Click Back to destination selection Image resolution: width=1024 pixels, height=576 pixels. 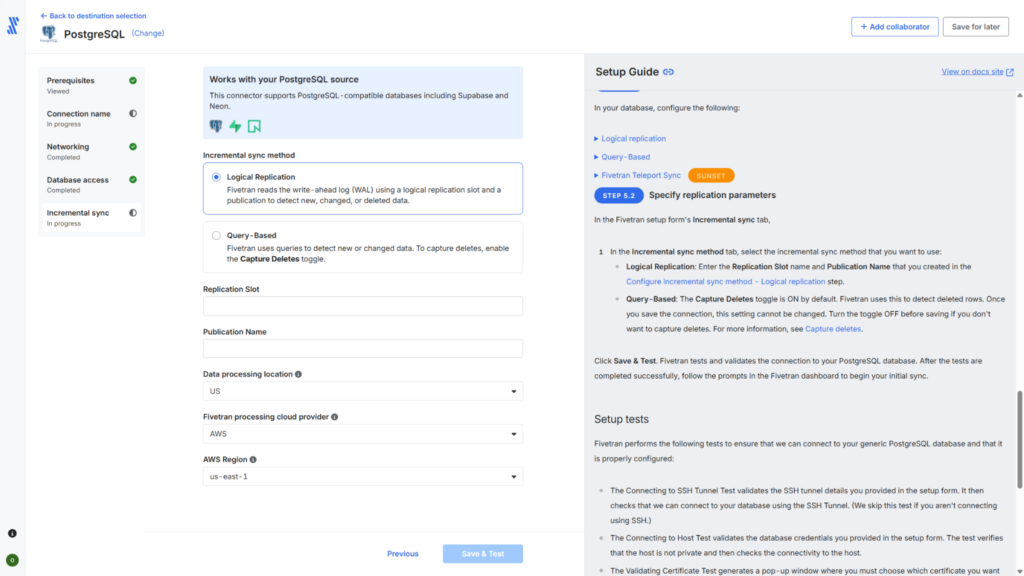coord(93,16)
